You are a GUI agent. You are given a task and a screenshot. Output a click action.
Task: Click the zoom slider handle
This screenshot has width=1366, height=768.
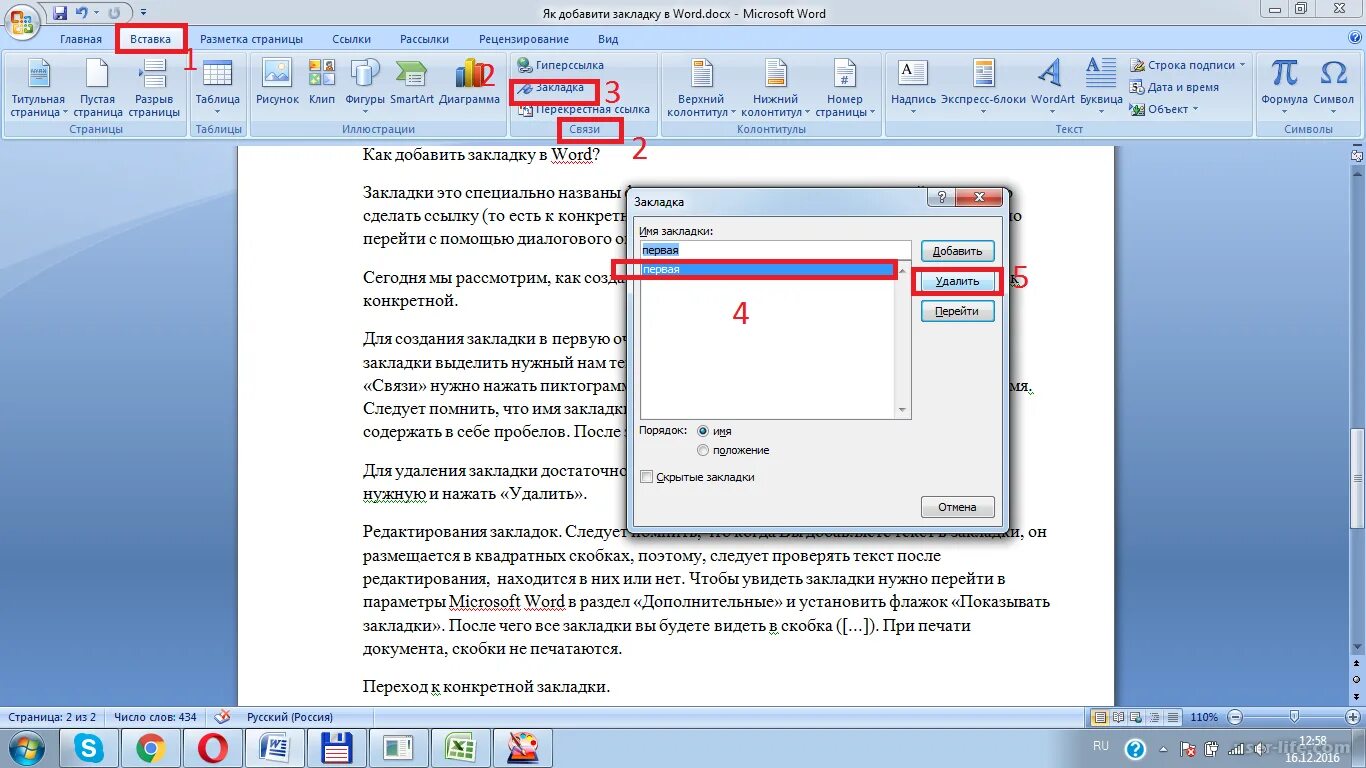[1295, 717]
